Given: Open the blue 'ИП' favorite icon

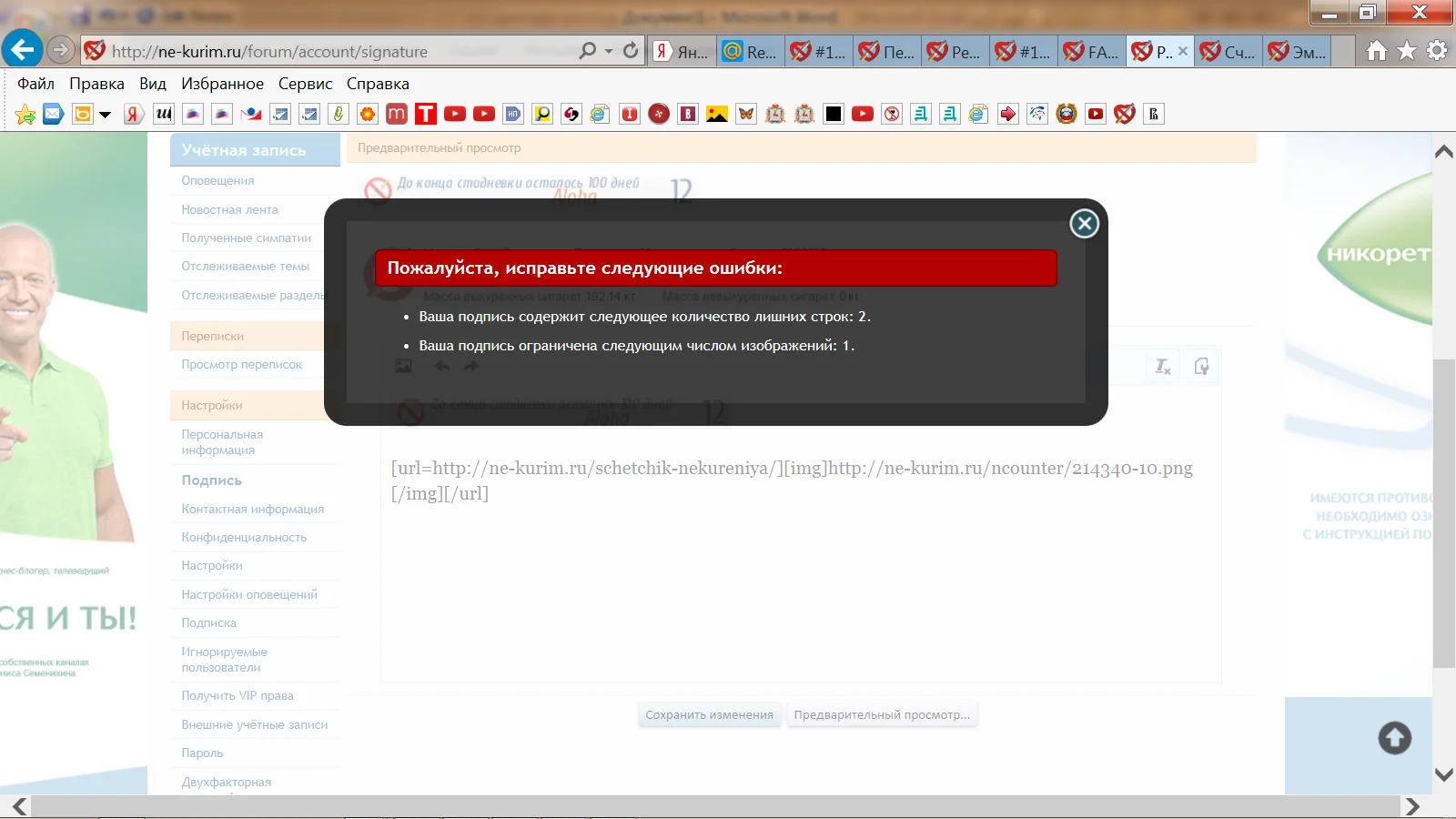Looking at the screenshot, I should click(513, 114).
